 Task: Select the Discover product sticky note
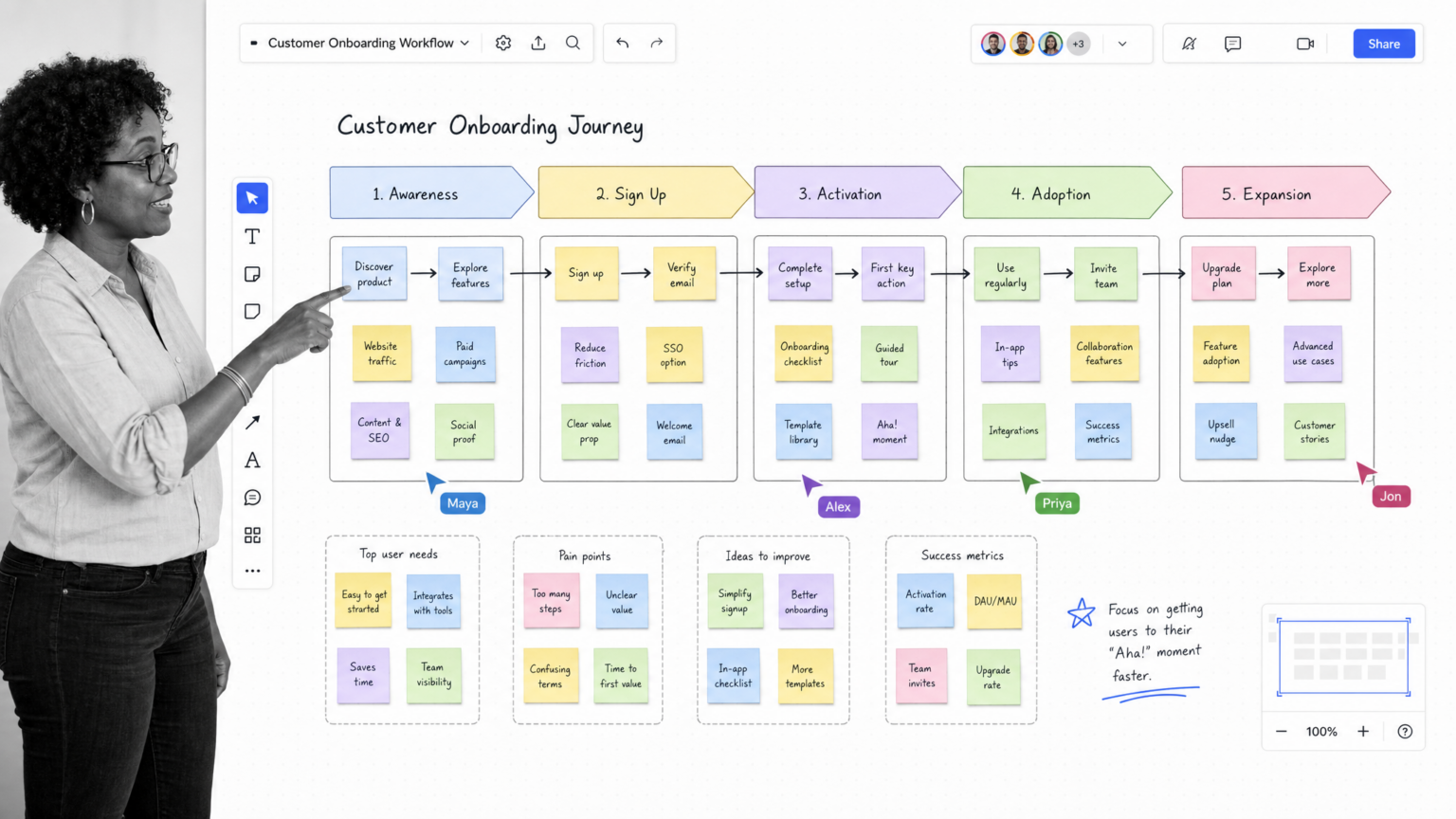374,274
